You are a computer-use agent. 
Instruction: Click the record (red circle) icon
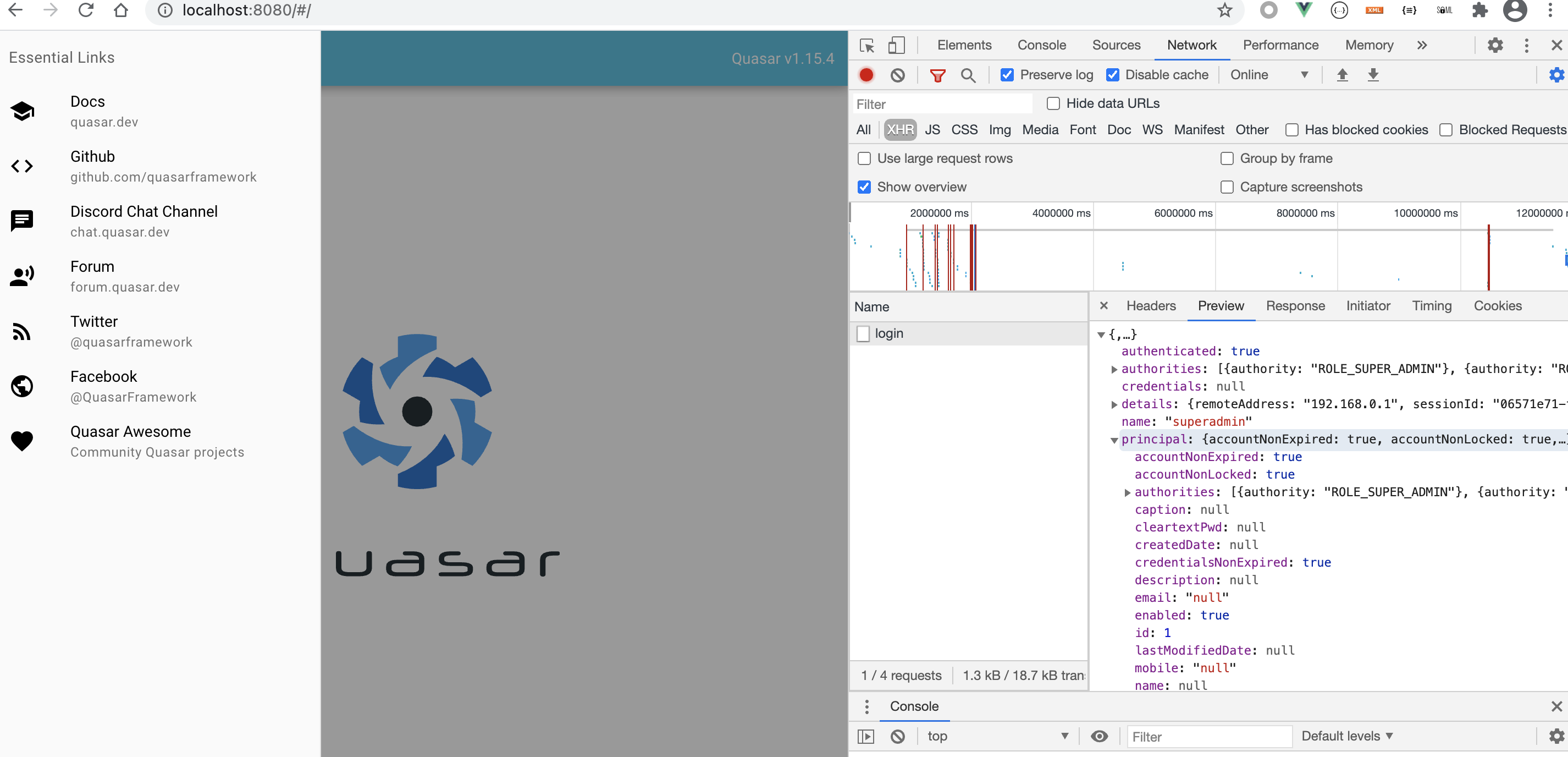click(867, 74)
